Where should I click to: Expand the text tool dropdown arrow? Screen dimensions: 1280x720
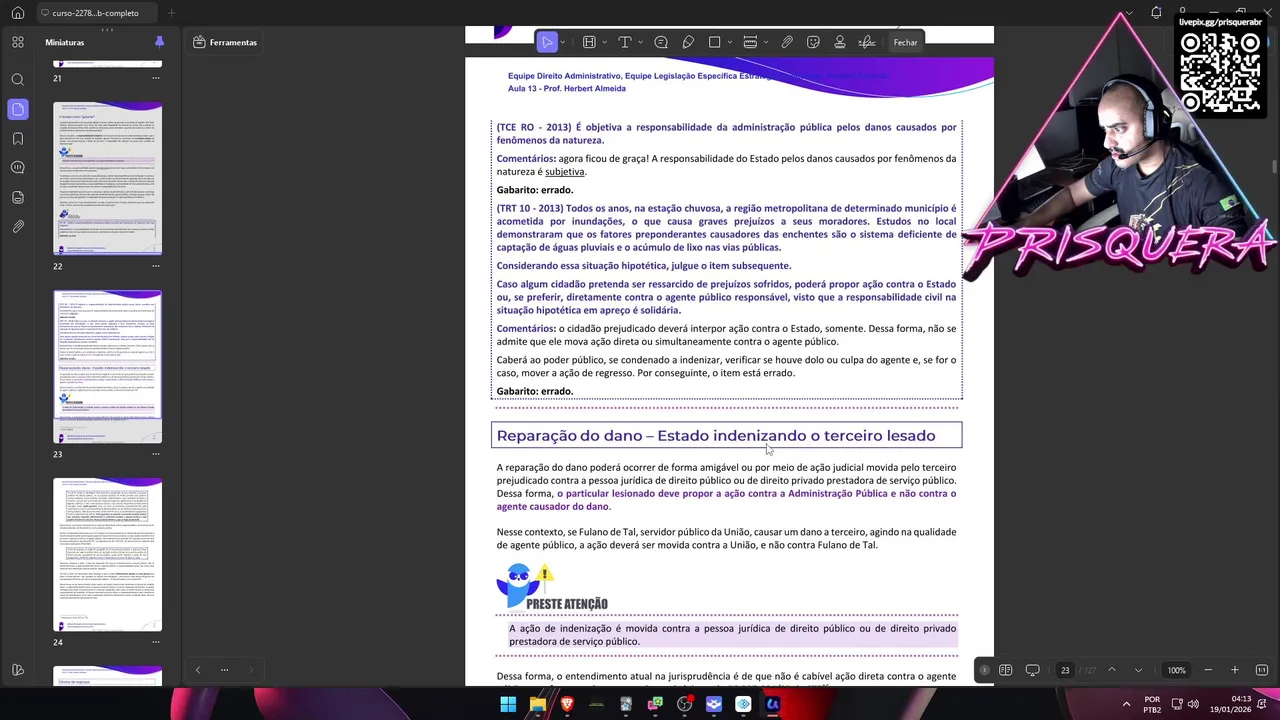[x=639, y=42]
